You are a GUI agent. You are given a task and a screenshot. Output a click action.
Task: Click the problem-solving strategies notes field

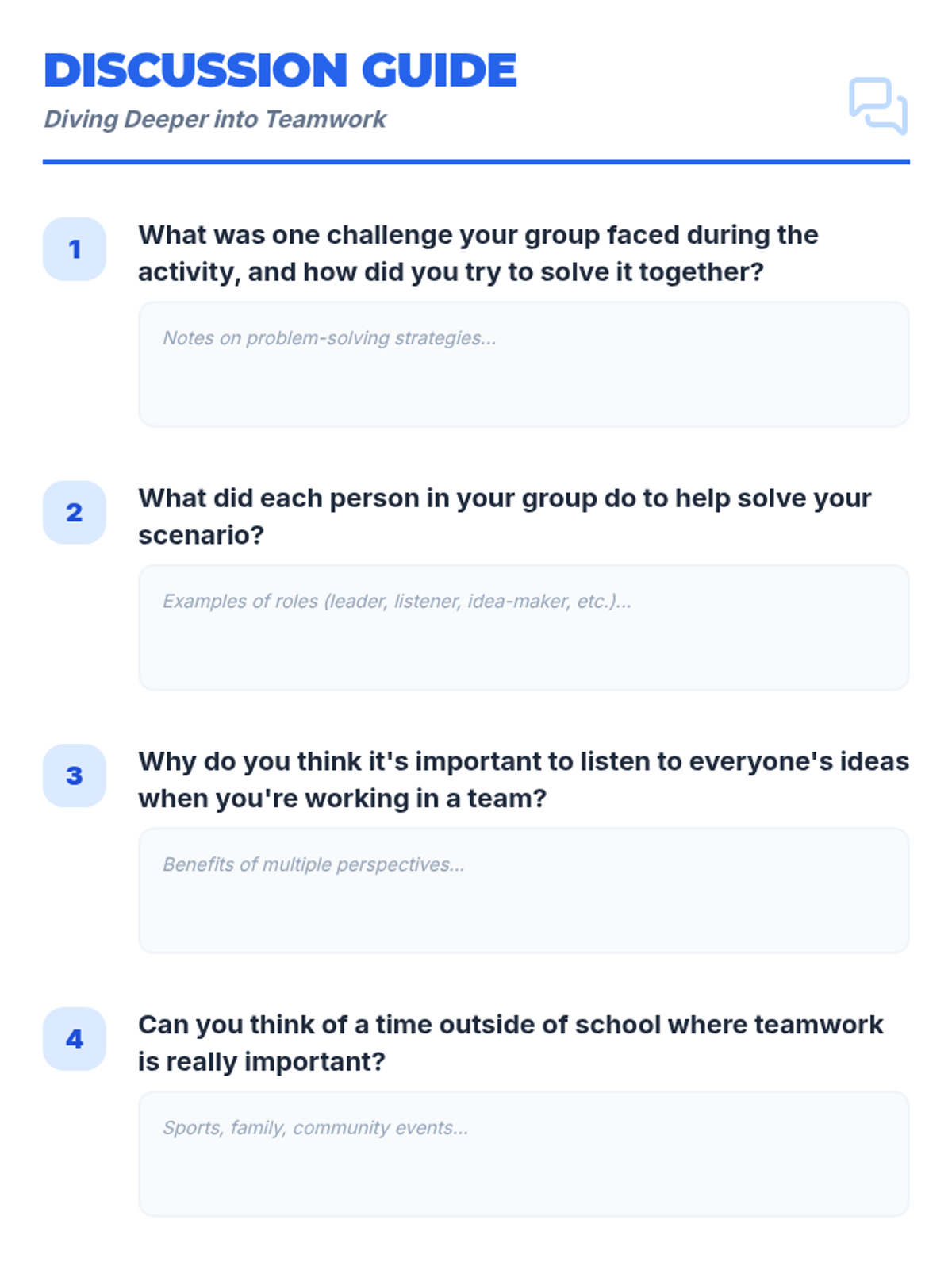point(524,364)
